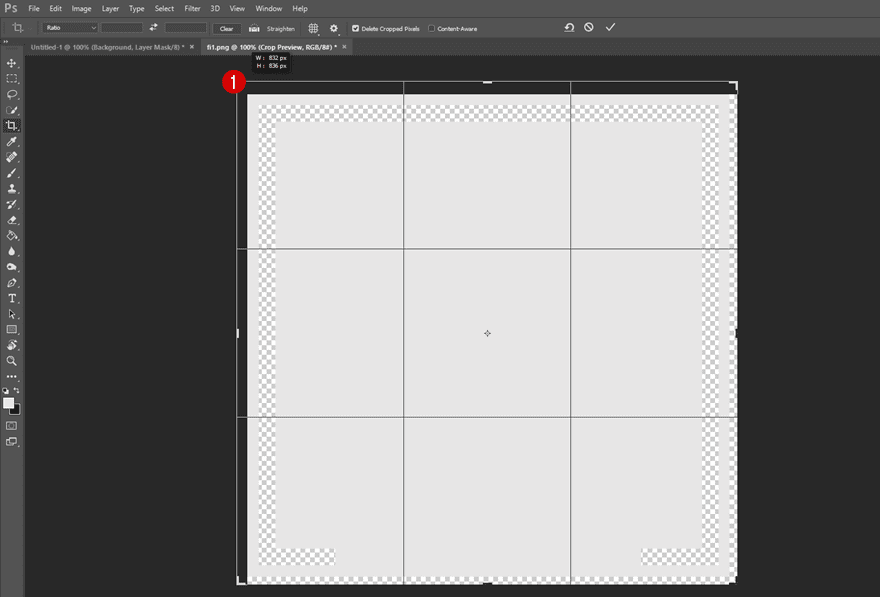Enable Content-Aware checkbox
This screenshot has width=880, height=597.
(432, 29)
